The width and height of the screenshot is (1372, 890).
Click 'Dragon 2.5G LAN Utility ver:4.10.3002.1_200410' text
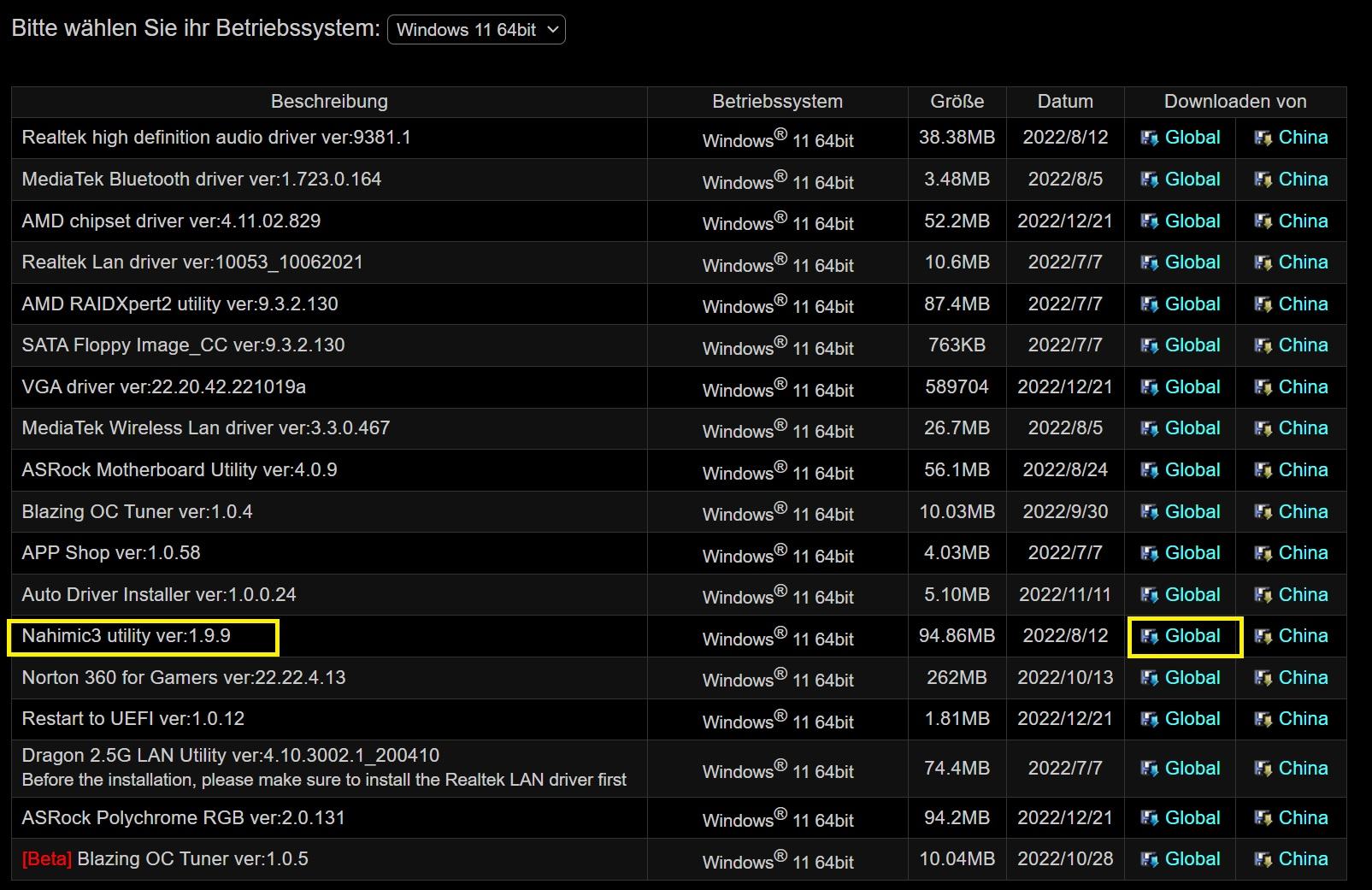tap(231, 756)
